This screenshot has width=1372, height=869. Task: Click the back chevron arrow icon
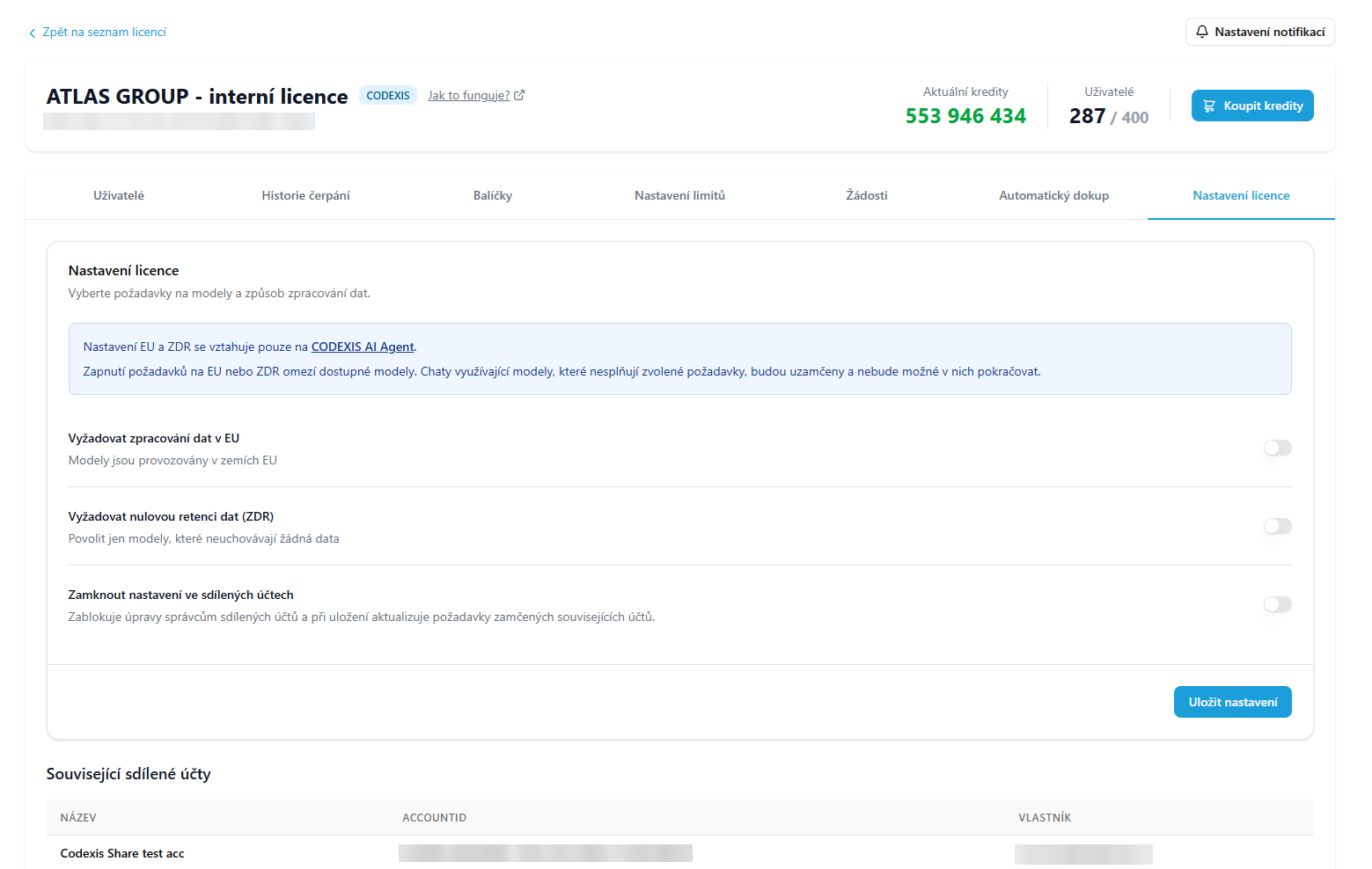33,33
